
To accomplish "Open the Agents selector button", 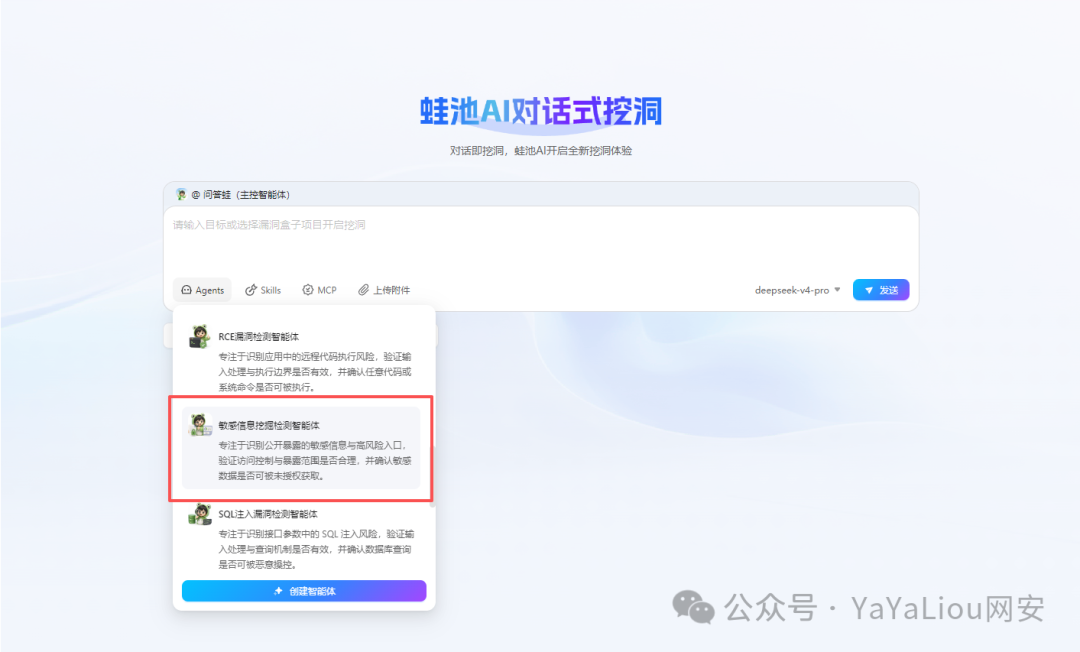I will tap(202, 290).
